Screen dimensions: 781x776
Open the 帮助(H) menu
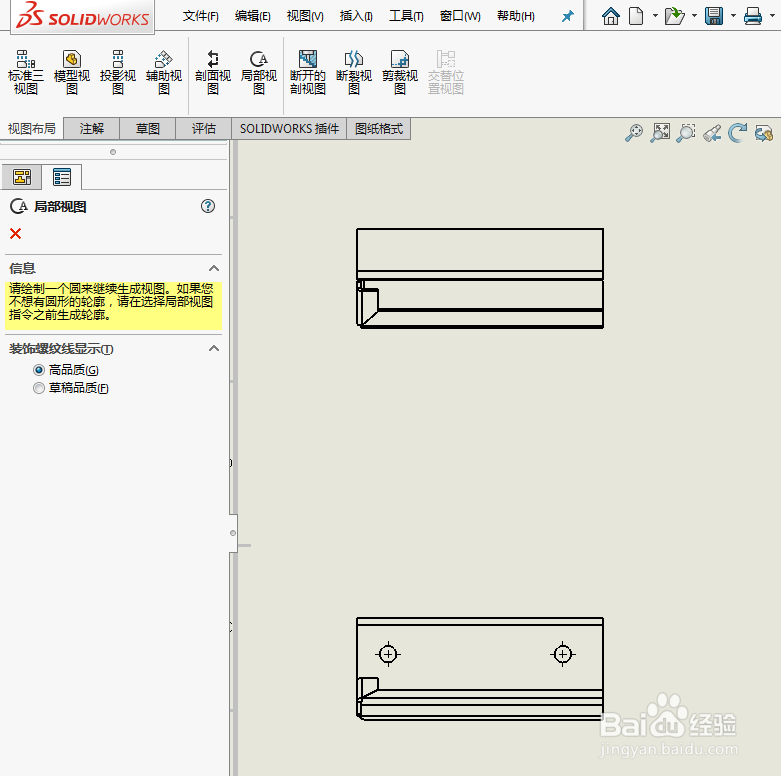tap(516, 16)
